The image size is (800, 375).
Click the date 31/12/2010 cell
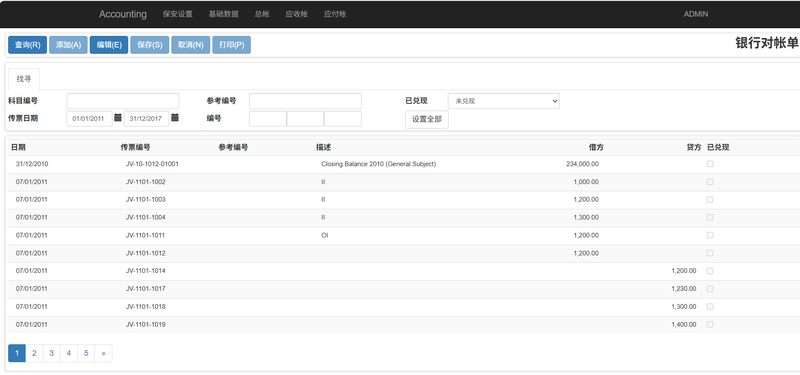(x=32, y=164)
